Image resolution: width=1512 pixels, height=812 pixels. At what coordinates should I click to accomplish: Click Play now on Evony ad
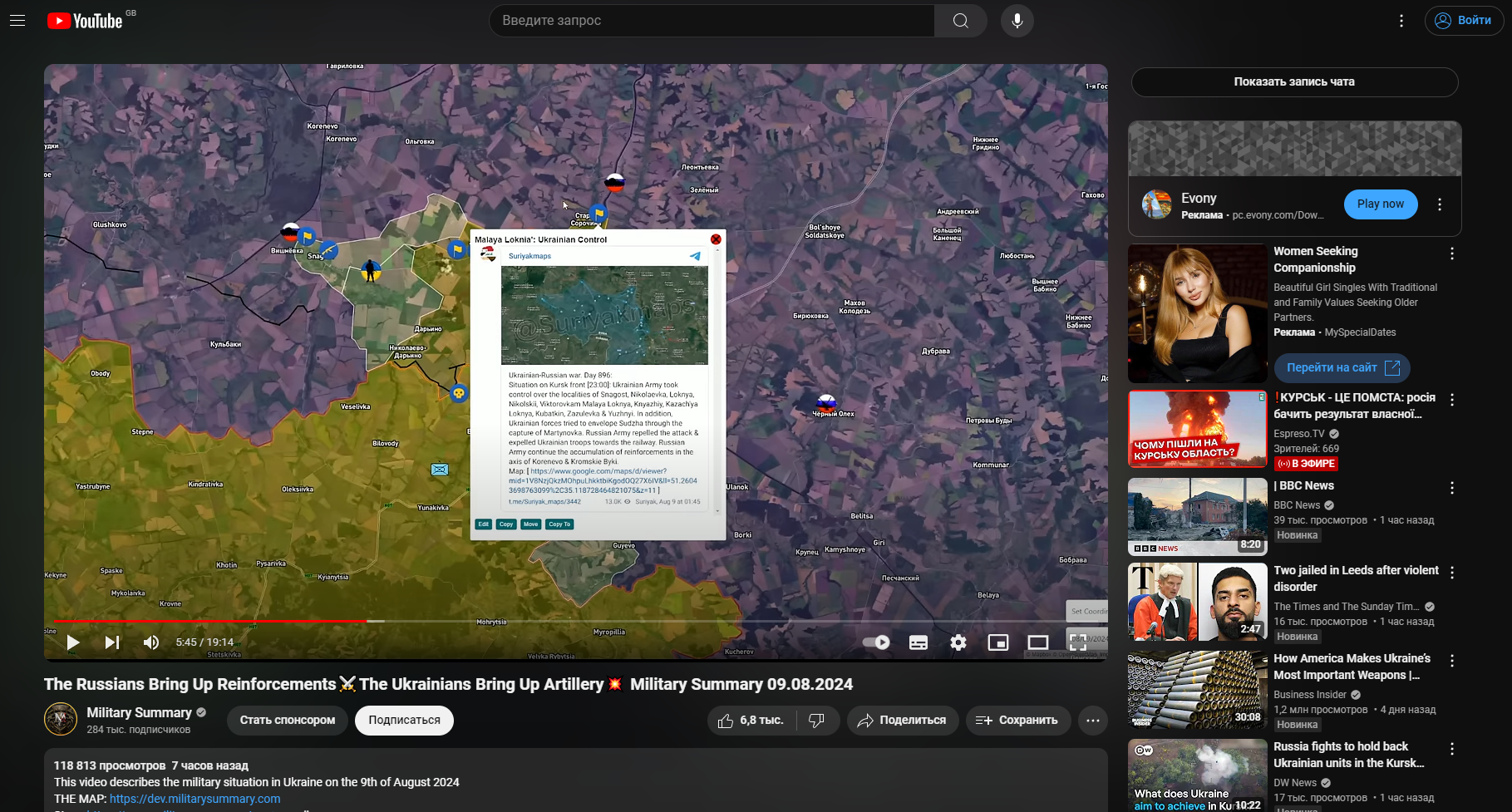pos(1381,204)
